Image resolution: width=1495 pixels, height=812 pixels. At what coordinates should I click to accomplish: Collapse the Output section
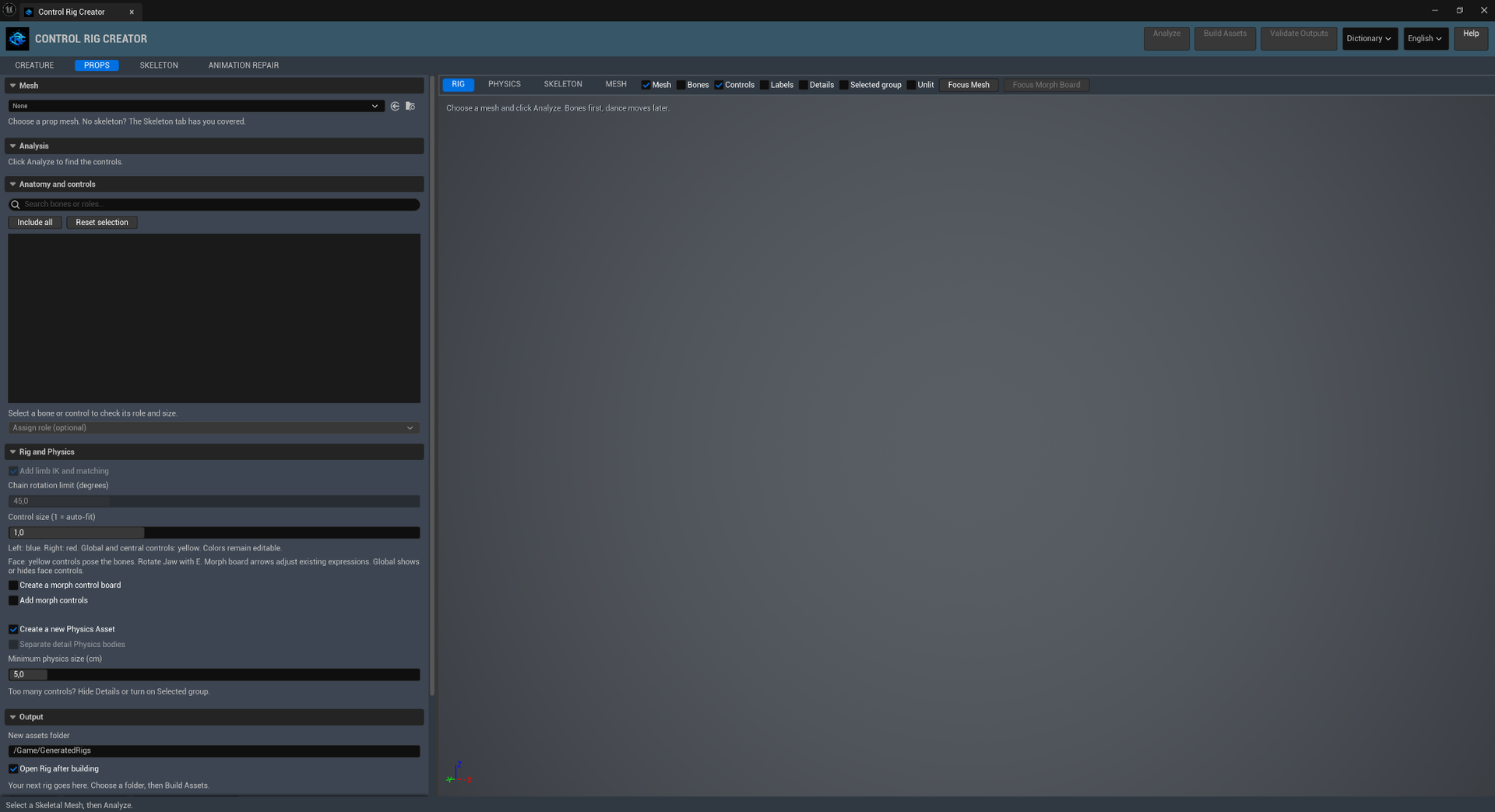tap(12, 717)
